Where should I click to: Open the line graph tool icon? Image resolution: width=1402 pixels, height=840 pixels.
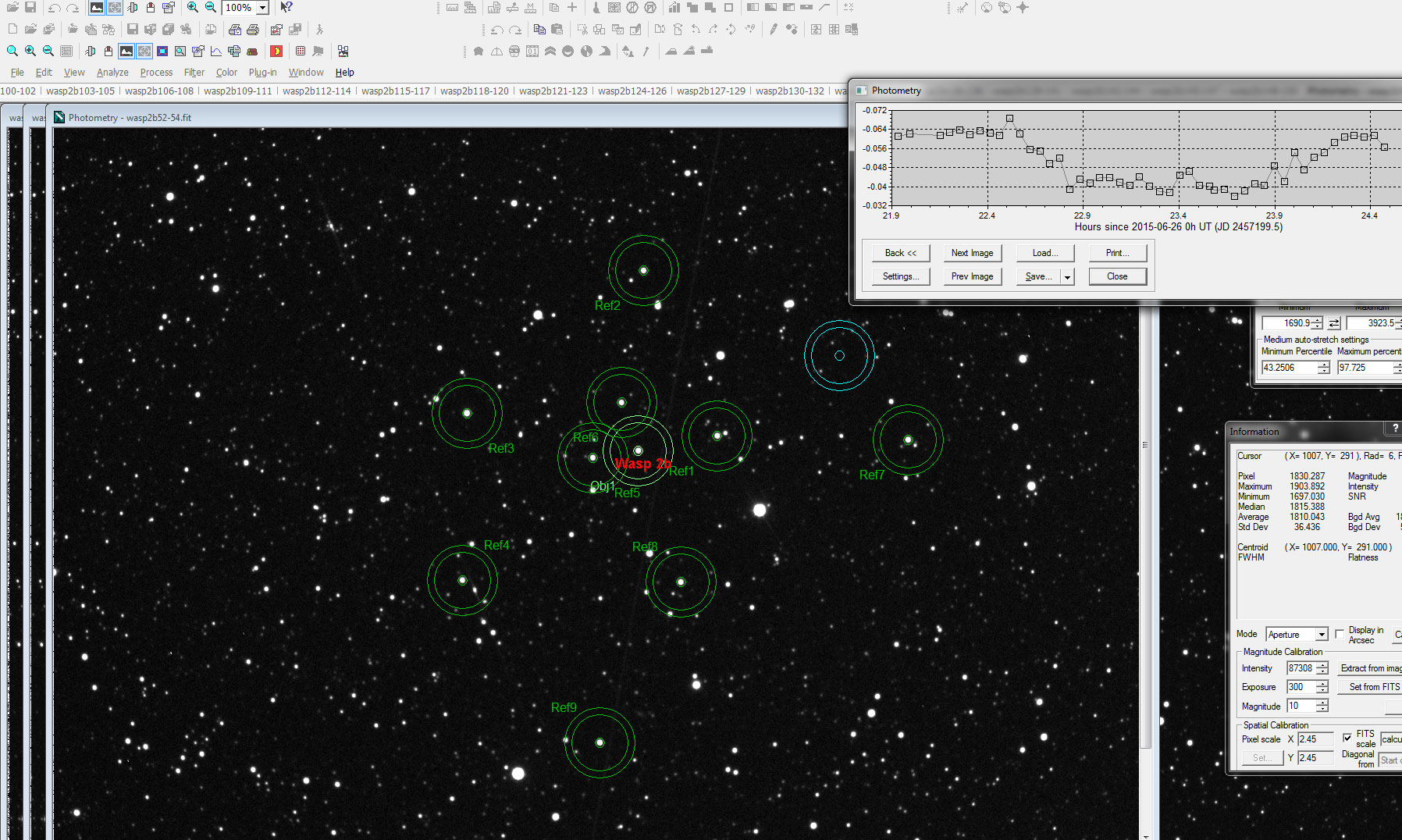pyautogui.click(x=215, y=52)
